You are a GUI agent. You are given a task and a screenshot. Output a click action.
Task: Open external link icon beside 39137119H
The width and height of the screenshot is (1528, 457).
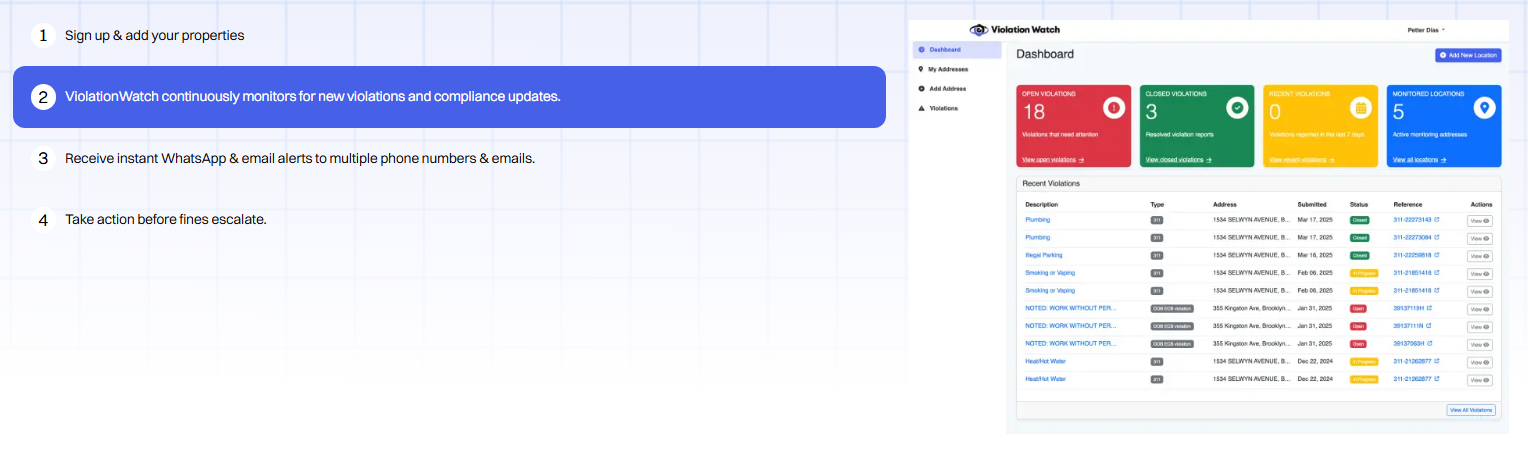click(x=1429, y=308)
